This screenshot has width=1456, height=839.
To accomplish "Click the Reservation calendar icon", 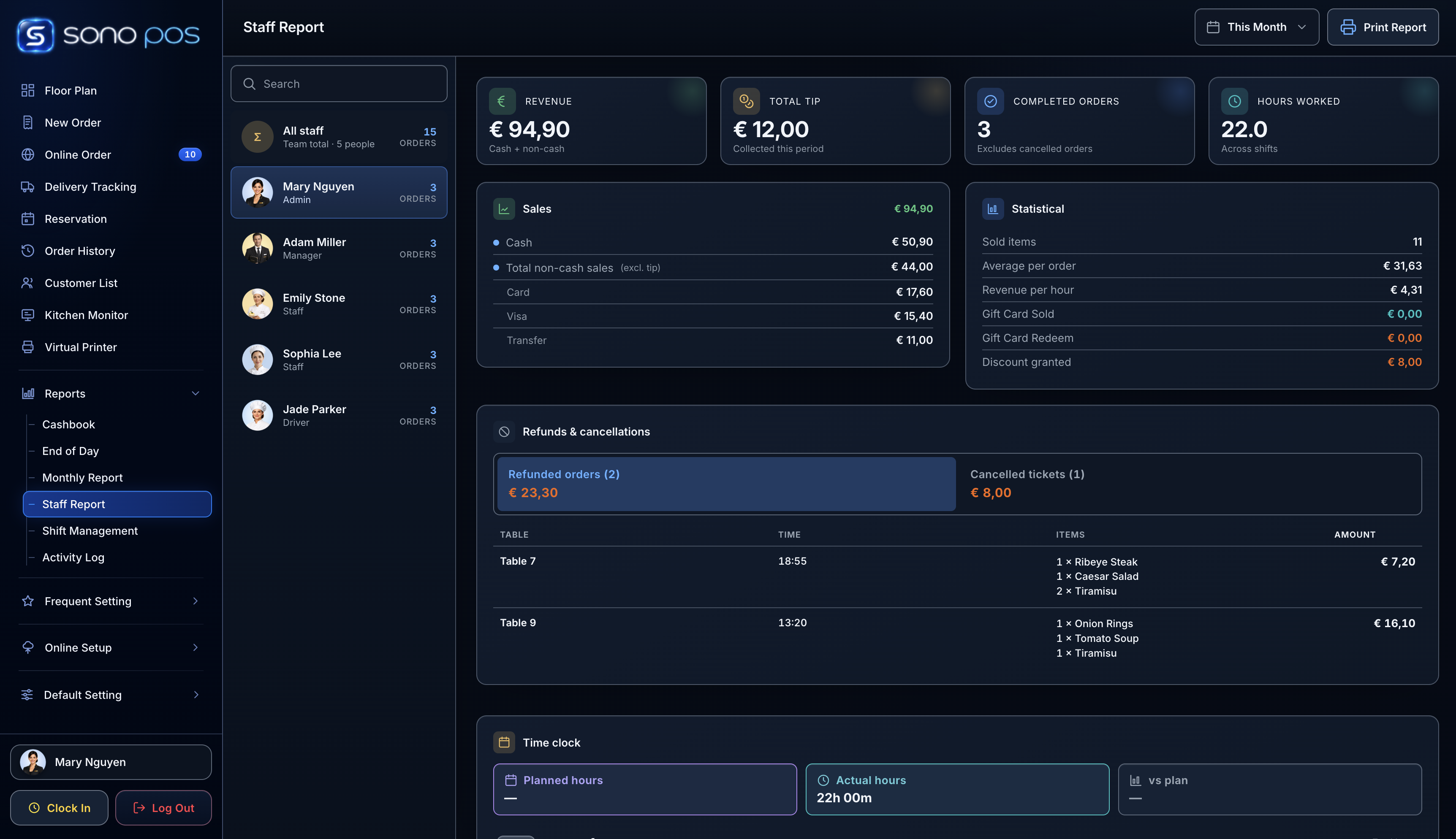I will tap(28, 219).
